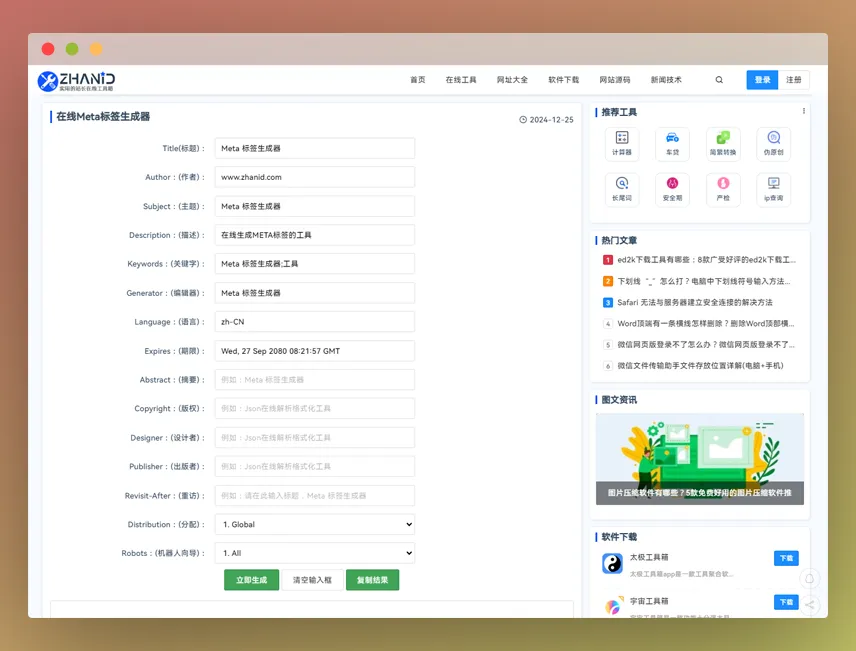Open the Distribution dropdown
Viewport: 856px width, 651px height.
pyautogui.click(x=314, y=524)
